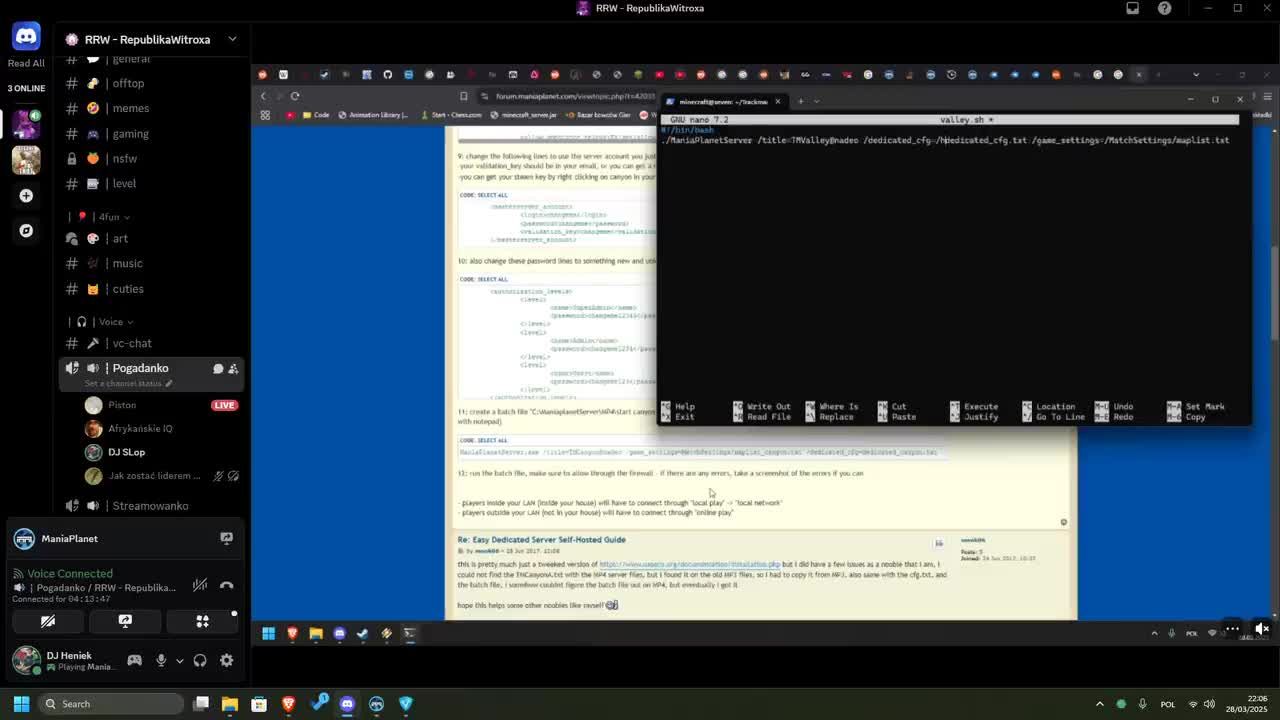Open input device options arrow beside microphone
The height and width of the screenshot is (720, 1280).
coord(180,660)
